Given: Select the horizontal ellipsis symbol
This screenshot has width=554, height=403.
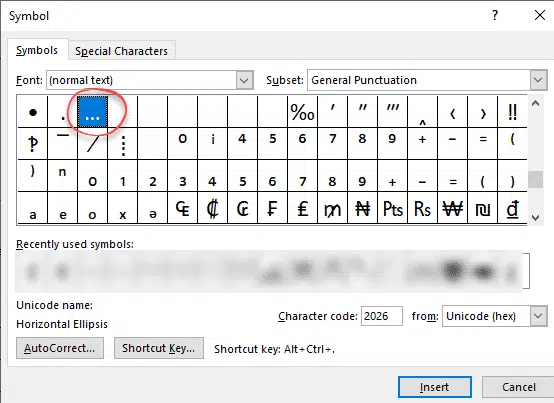Looking at the screenshot, I should coord(93,112).
